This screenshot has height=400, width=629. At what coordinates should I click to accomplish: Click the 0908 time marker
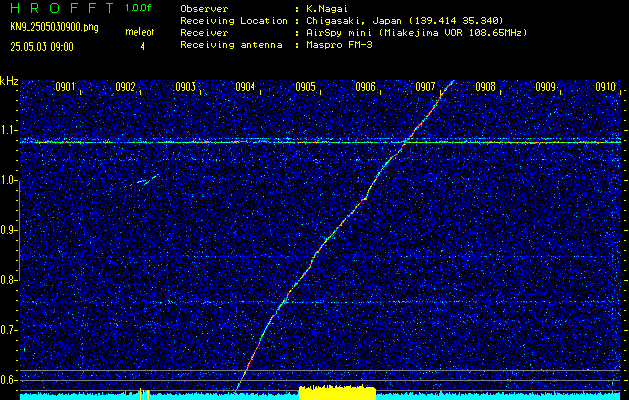pyautogui.click(x=485, y=87)
